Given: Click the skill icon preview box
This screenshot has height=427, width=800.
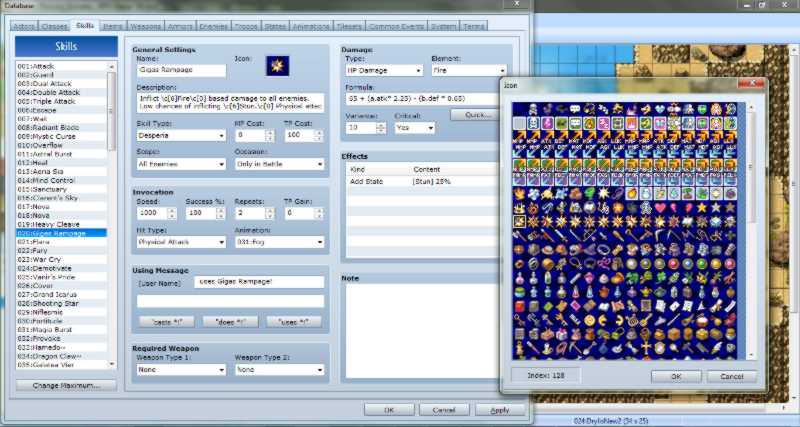Looking at the screenshot, I should click(278, 66).
